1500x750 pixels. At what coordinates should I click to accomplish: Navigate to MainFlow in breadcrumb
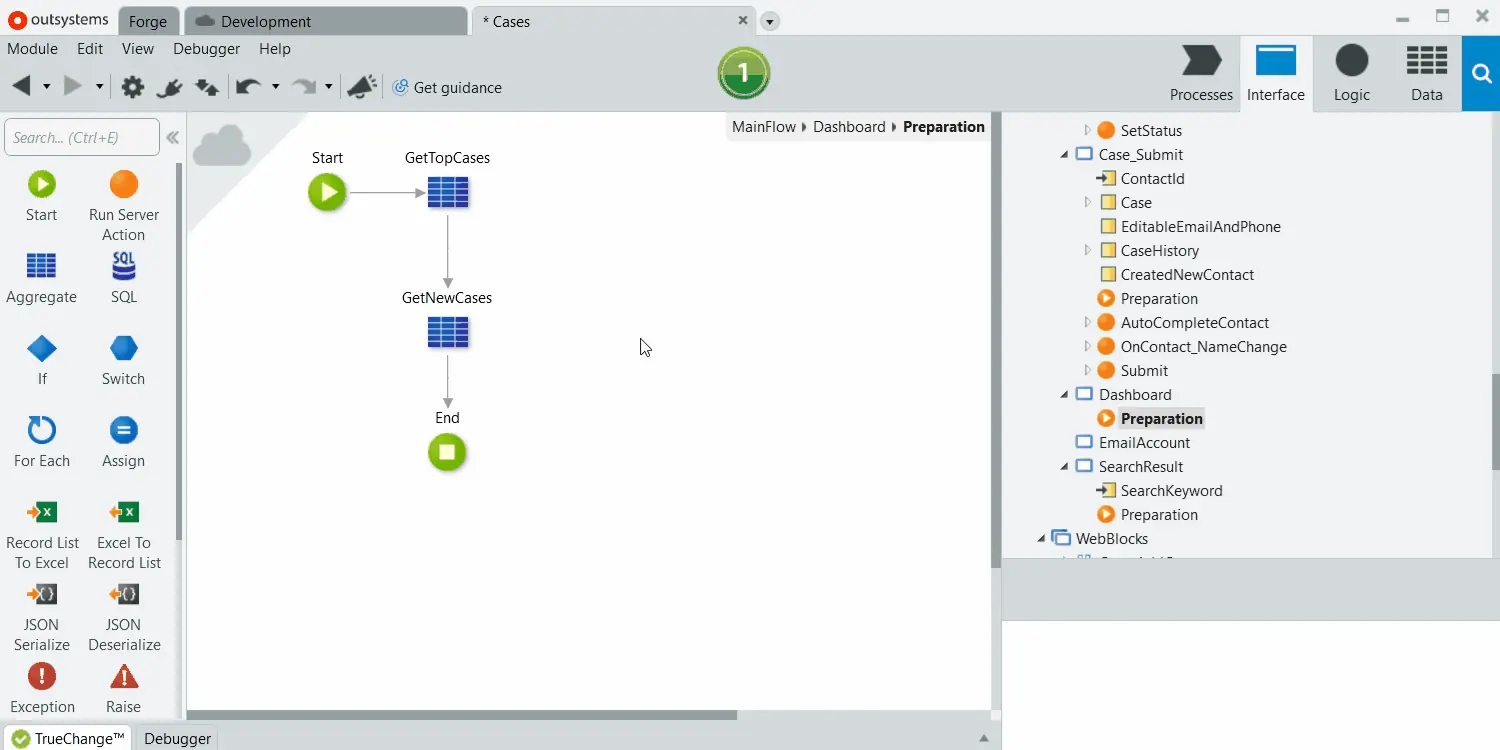pos(764,126)
